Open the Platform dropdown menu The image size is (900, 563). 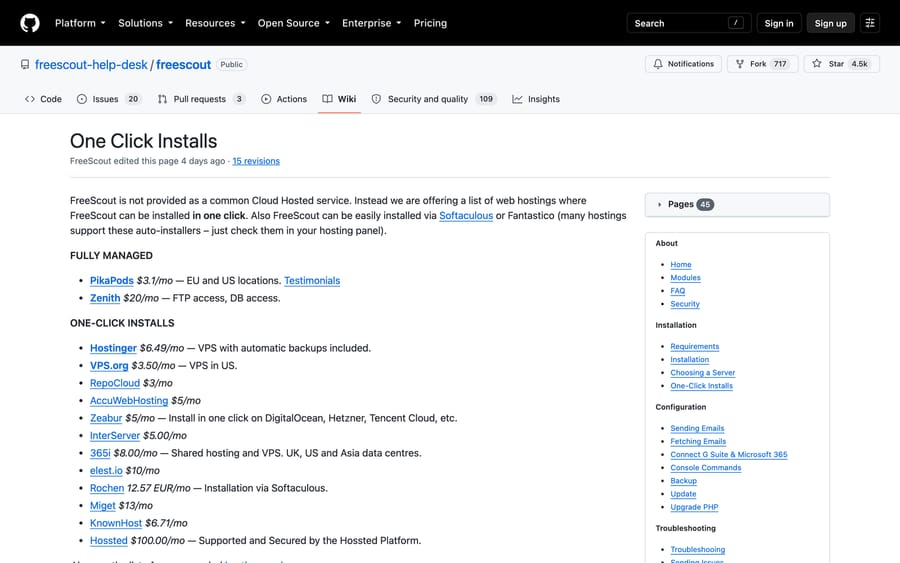point(80,23)
